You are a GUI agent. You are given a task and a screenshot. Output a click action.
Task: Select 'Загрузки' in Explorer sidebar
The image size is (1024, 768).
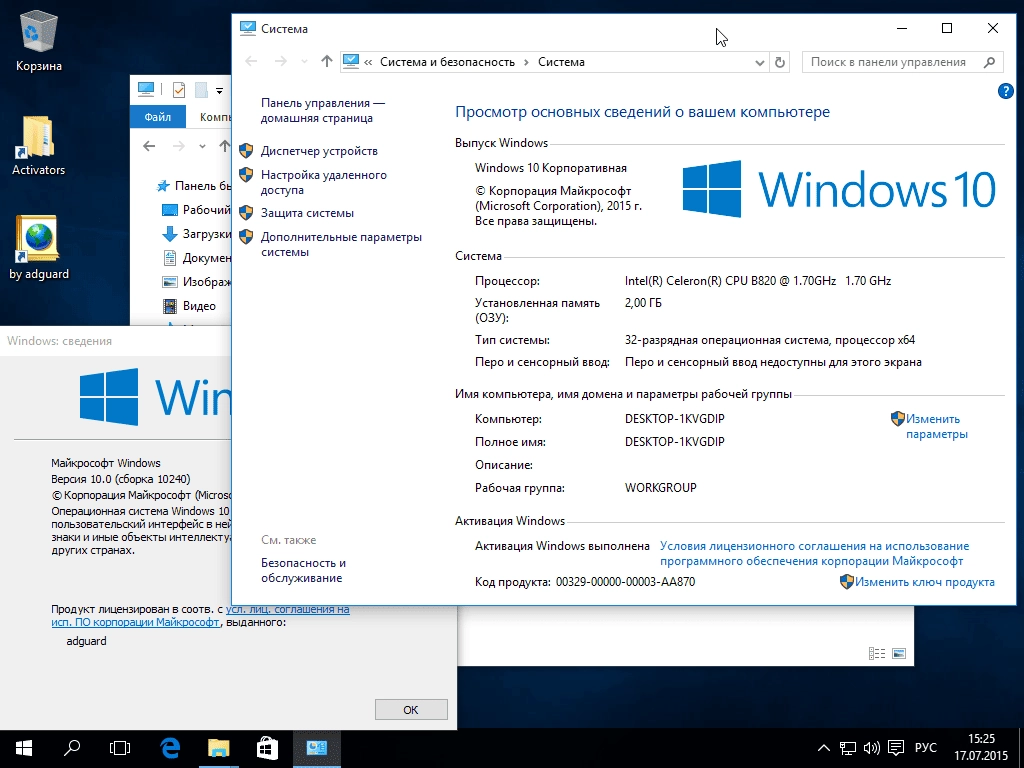click(x=196, y=234)
